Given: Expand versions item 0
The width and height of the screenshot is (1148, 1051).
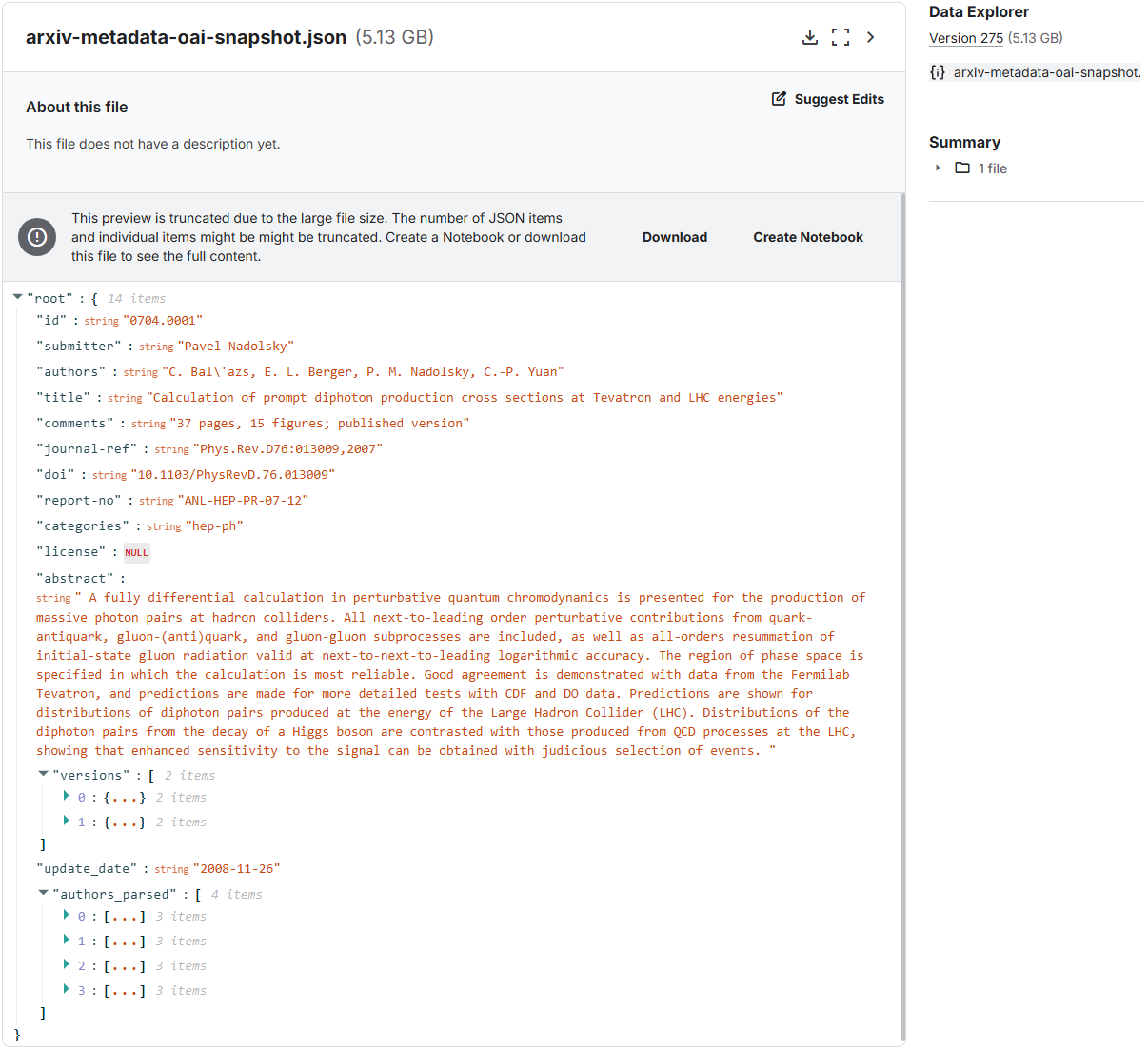Looking at the screenshot, I should [x=66, y=796].
